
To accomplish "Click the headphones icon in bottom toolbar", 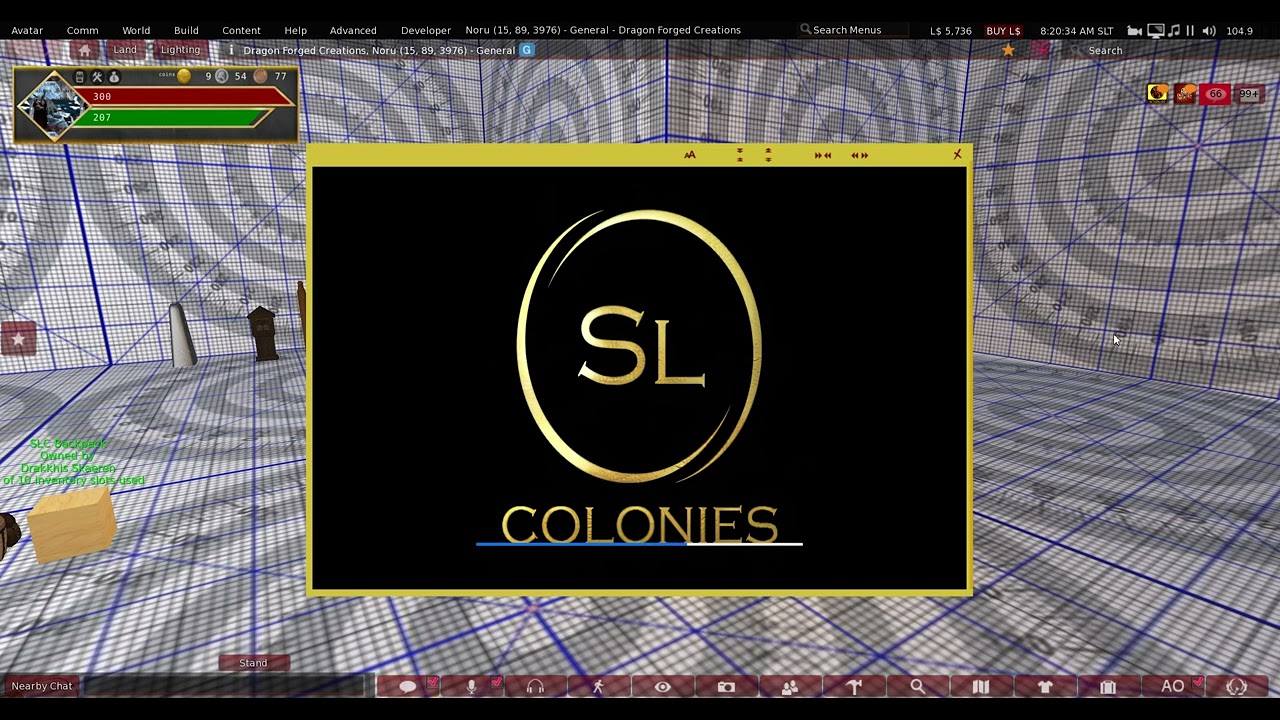I will pyautogui.click(x=535, y=687).
